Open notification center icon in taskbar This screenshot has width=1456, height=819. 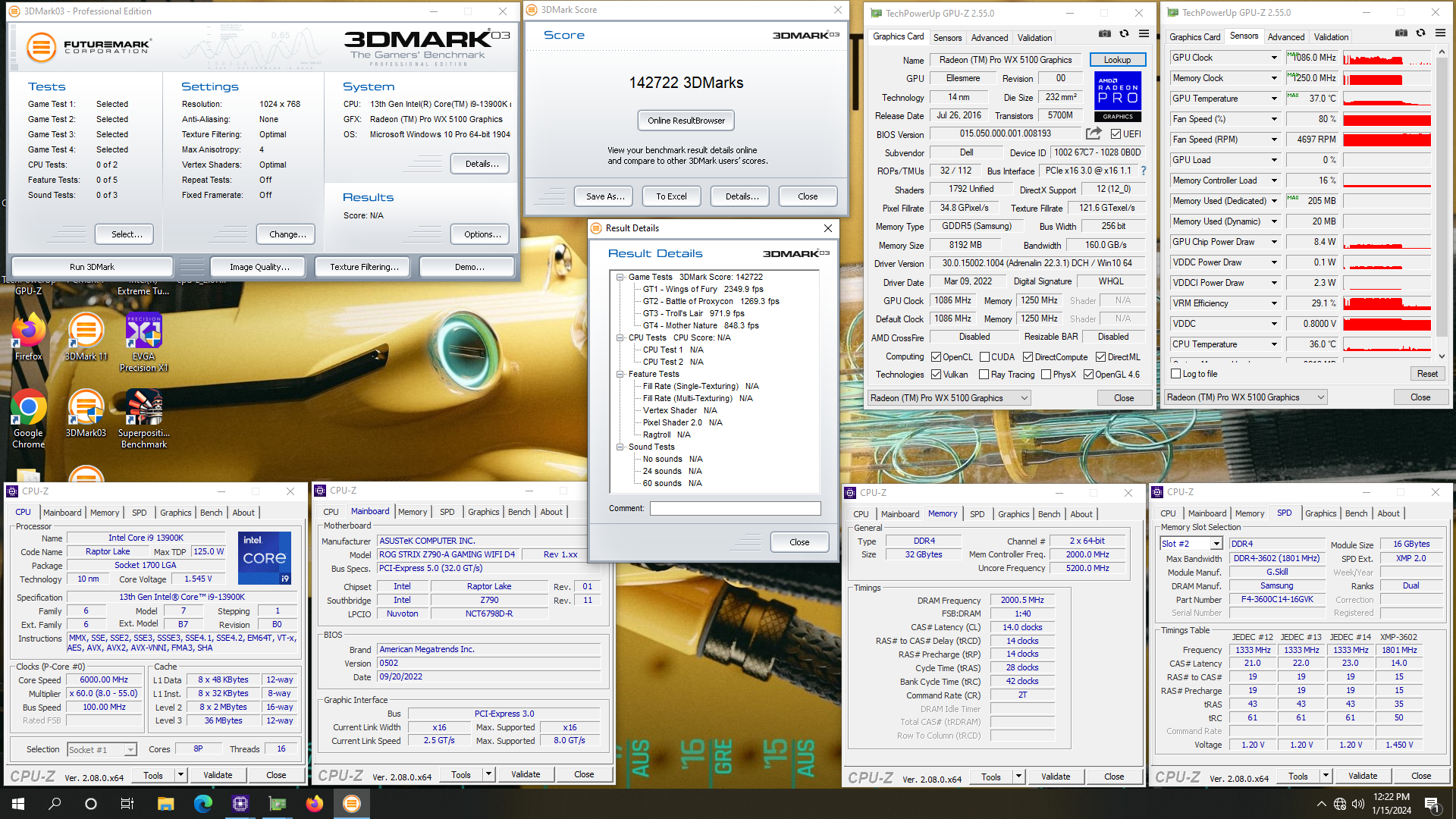click(1432, 804)
